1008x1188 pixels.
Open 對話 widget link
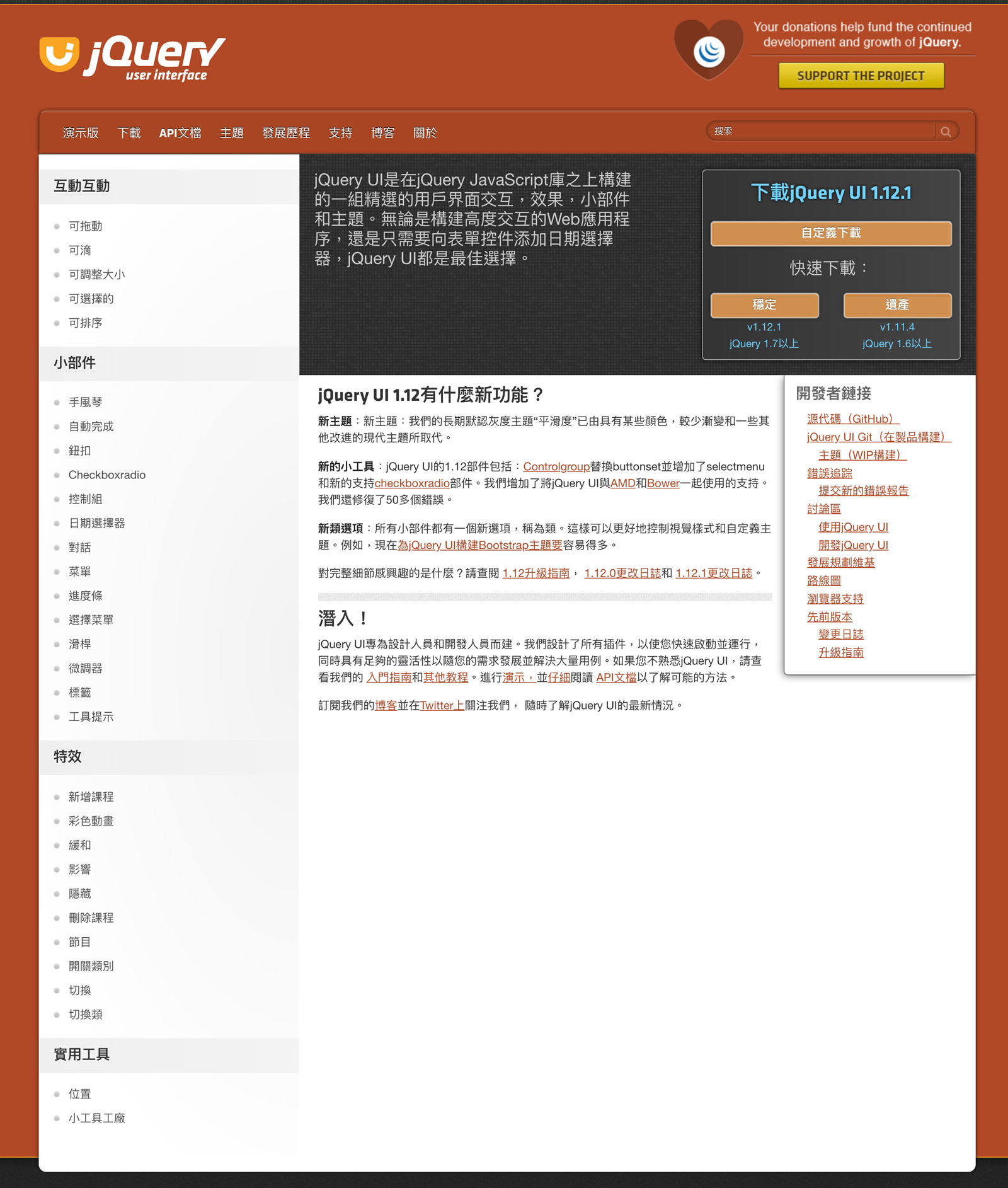coord(80,548)
